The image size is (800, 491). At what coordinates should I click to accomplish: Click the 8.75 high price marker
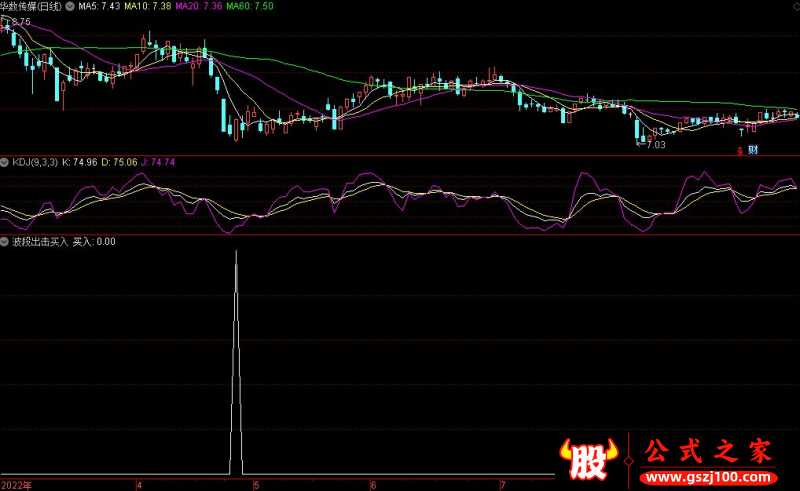pyautogui.click(x=17, y=21)
